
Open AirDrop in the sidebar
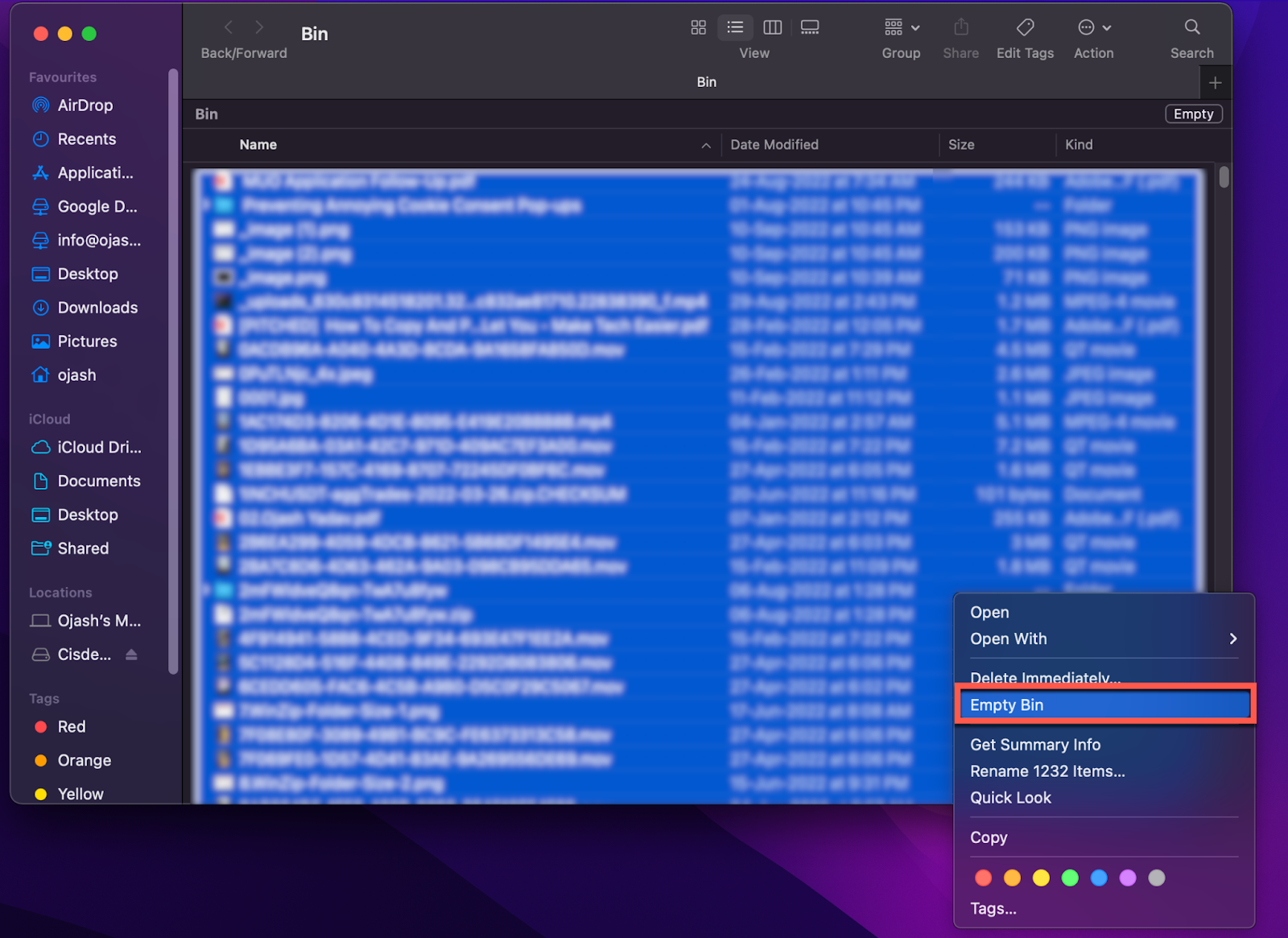pos(85,105)
